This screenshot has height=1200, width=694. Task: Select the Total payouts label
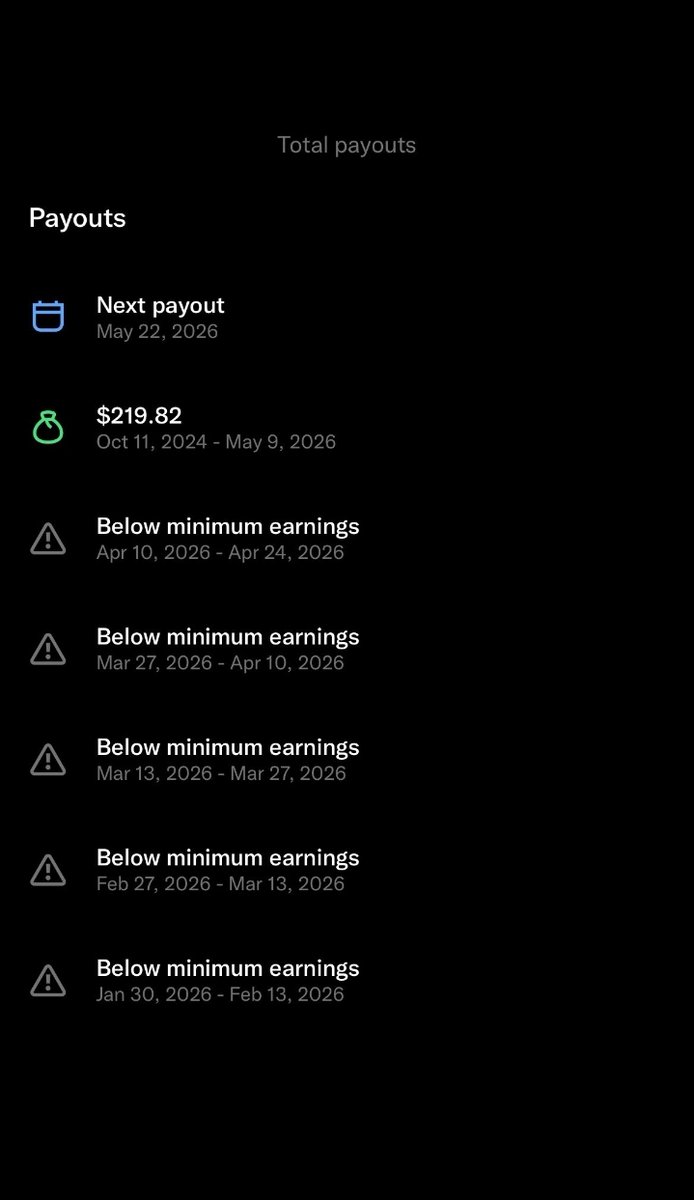[x=347, y=145]
